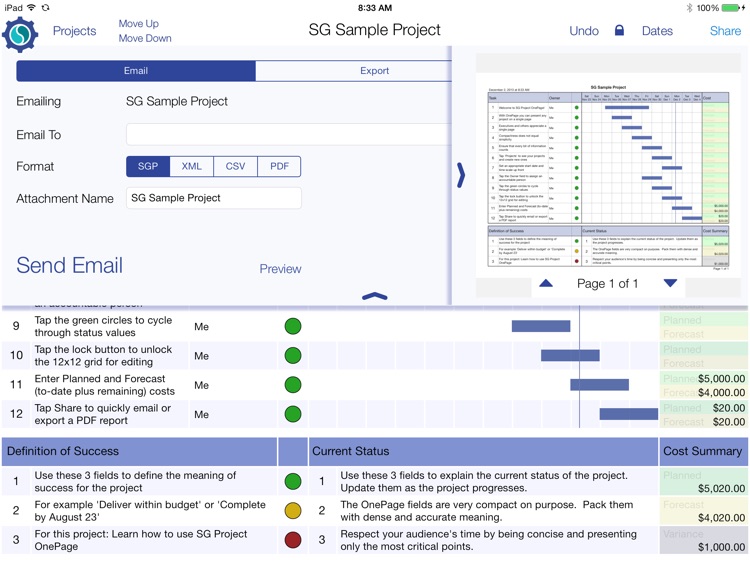The image size is (750, 563).
Task: Cycle the status circle for task 9
Action: pos(293,326)
